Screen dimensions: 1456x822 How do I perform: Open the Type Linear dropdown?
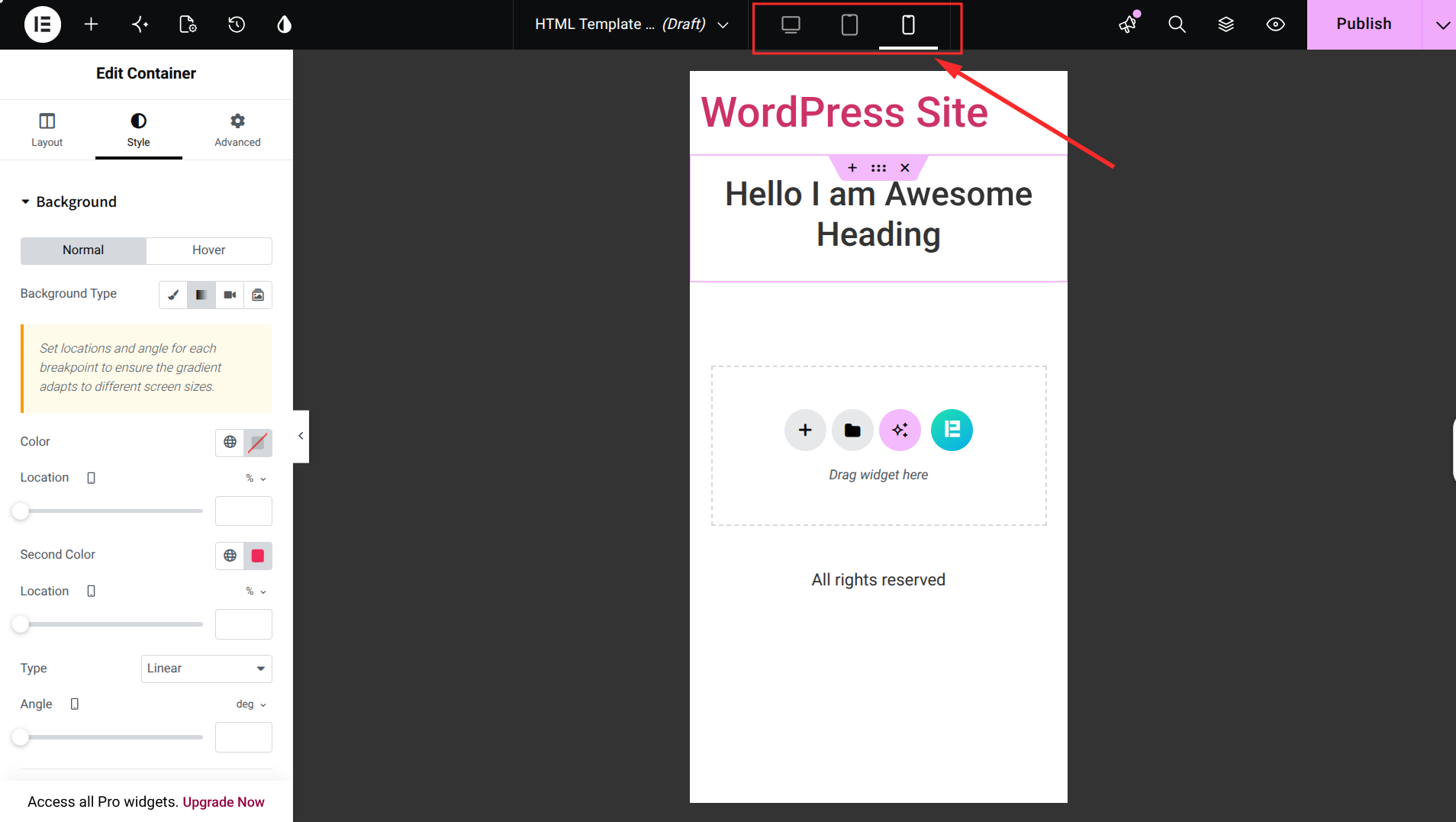click(x=207, y=669)
